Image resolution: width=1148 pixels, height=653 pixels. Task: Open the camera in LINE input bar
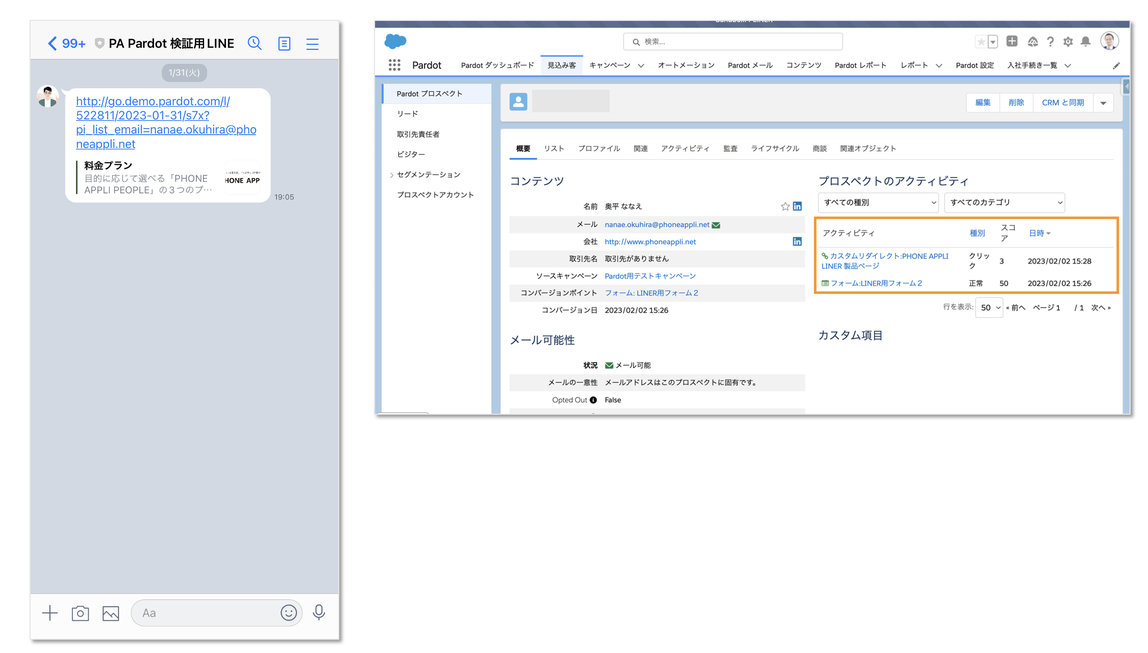pyautogui.click(x=81, y=613)
